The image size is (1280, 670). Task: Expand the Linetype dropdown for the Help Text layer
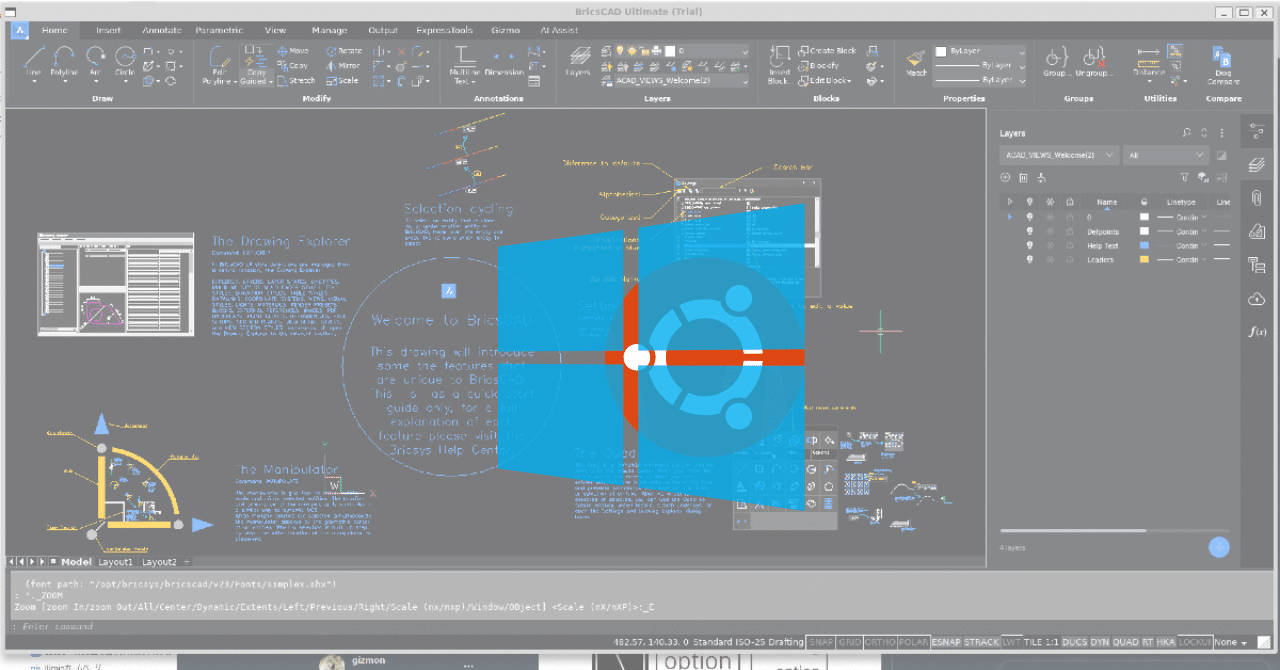[x=1204, y=245]
